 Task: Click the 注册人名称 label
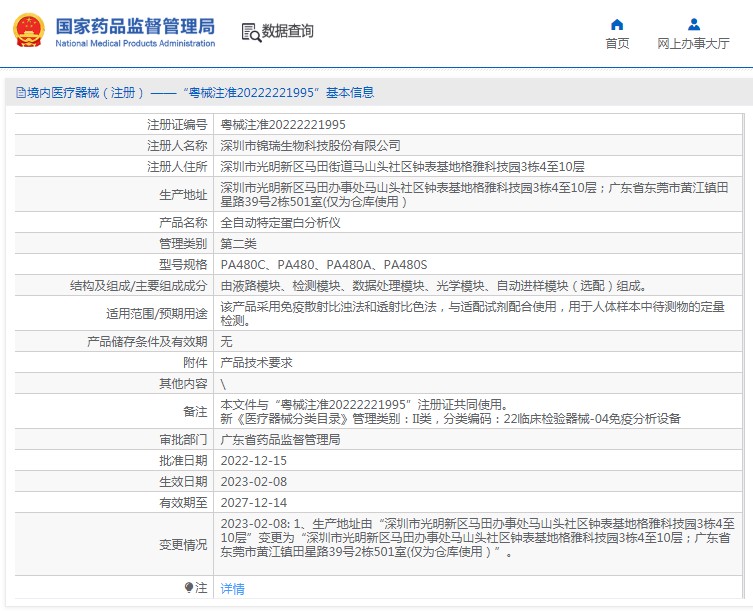pyautogui.click(x=177, y=146)
